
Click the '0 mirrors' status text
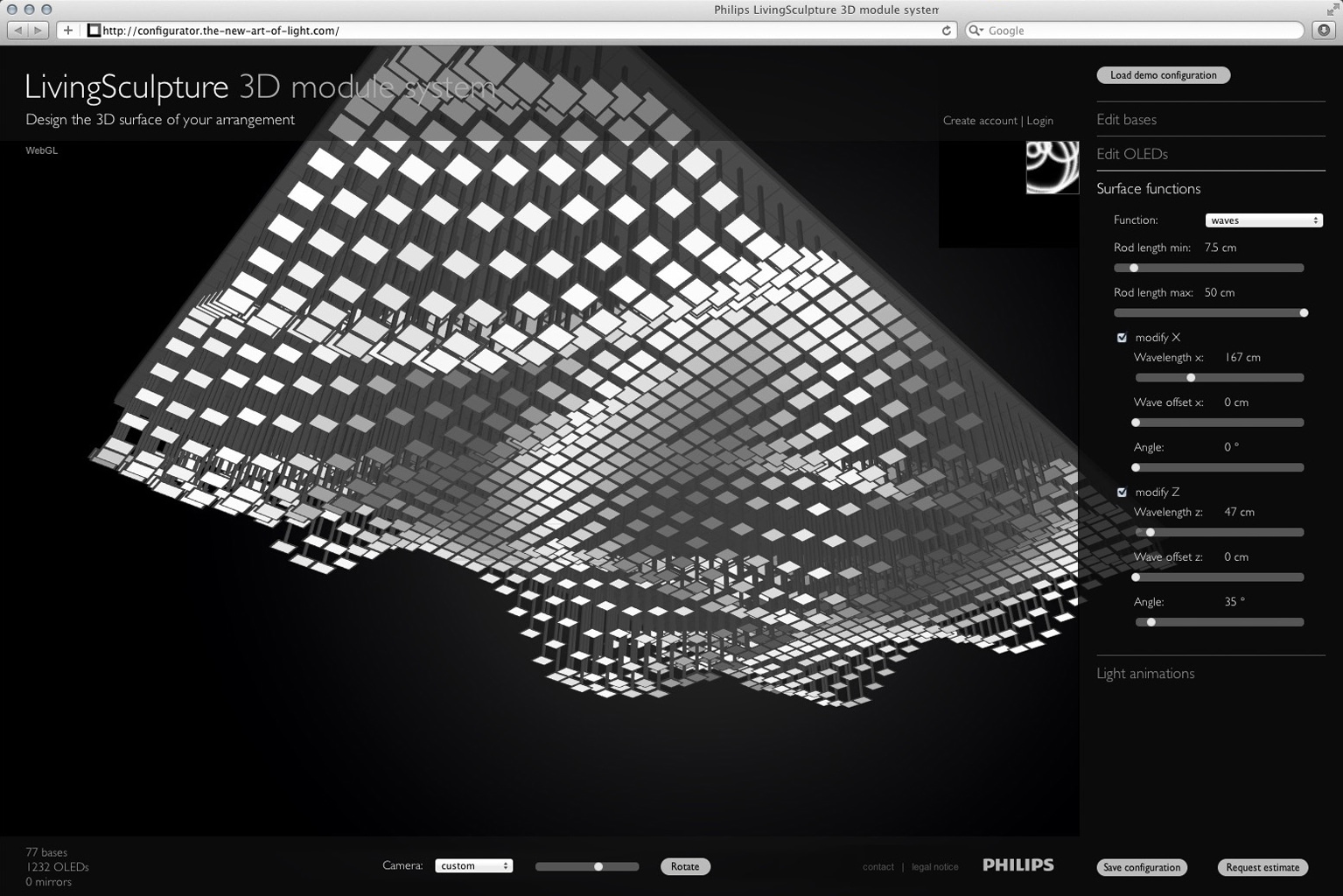tap(49, 882)
